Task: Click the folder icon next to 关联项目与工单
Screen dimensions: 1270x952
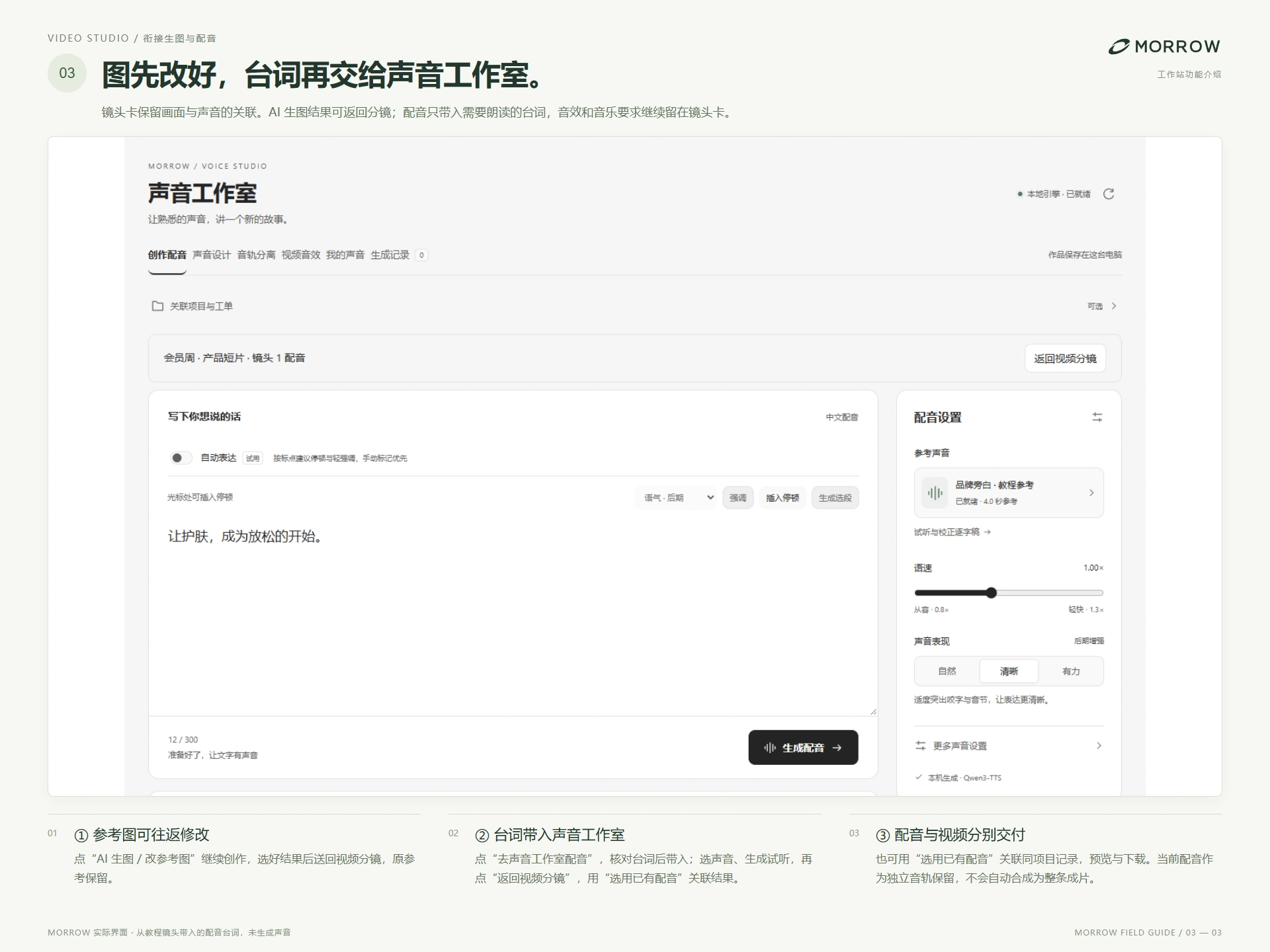Action: coord(157,306)
